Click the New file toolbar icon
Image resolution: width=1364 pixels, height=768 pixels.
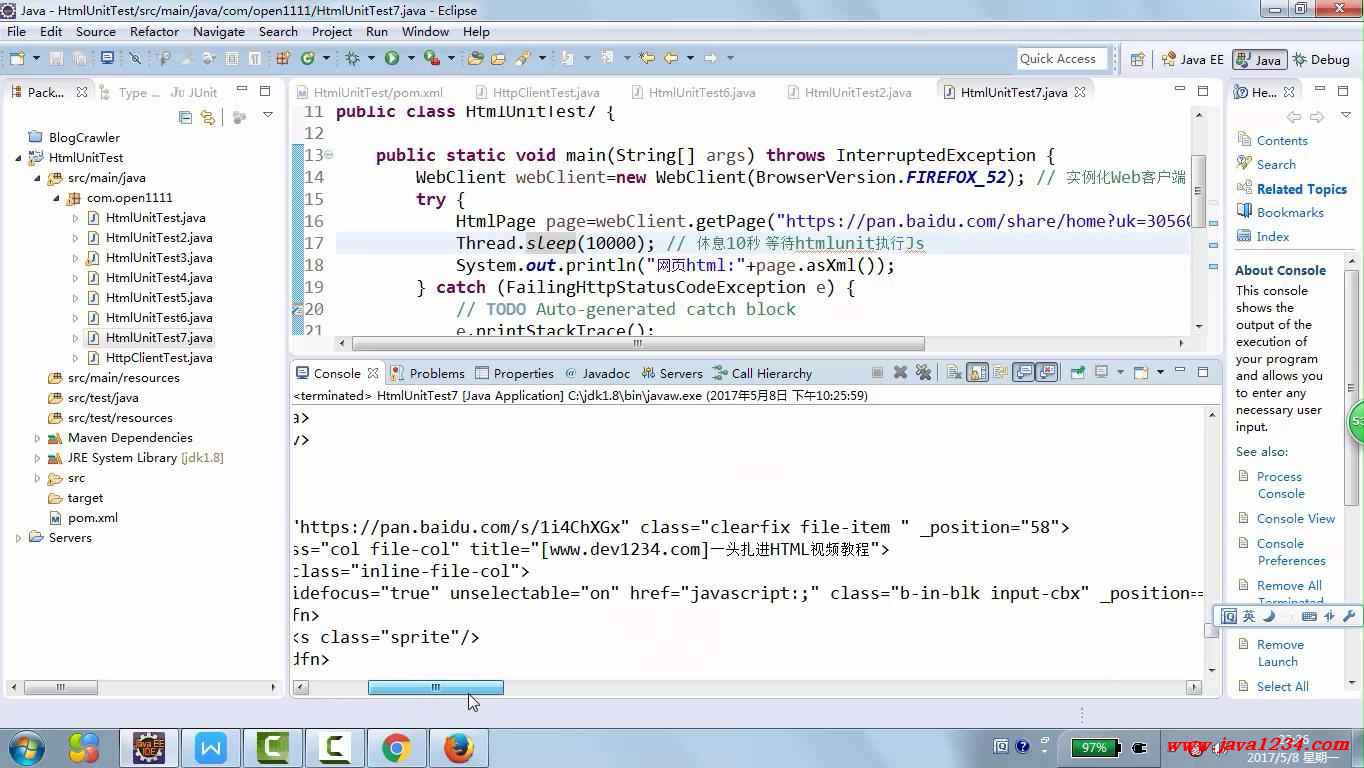(17, 58)
